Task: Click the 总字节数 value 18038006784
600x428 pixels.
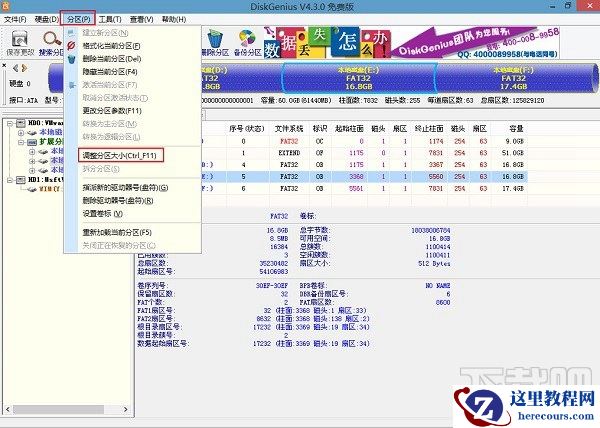Action: coord(431,230)
